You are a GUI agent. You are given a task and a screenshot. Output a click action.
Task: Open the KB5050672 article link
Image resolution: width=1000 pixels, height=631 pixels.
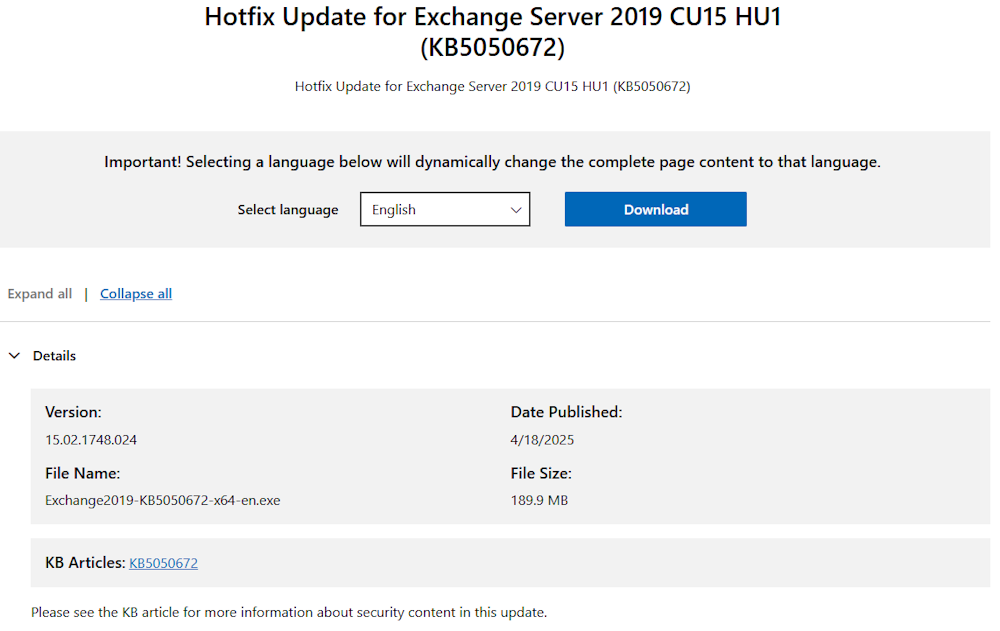163,563
